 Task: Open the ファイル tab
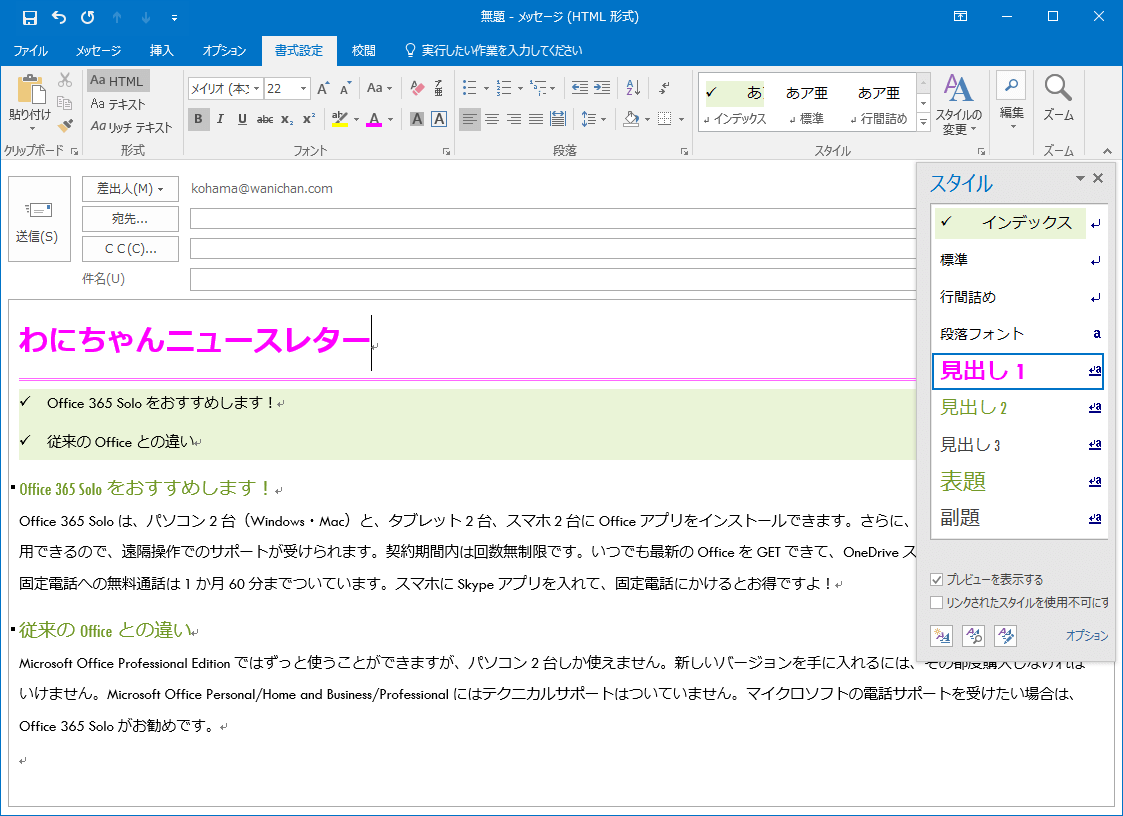[30, 50]
